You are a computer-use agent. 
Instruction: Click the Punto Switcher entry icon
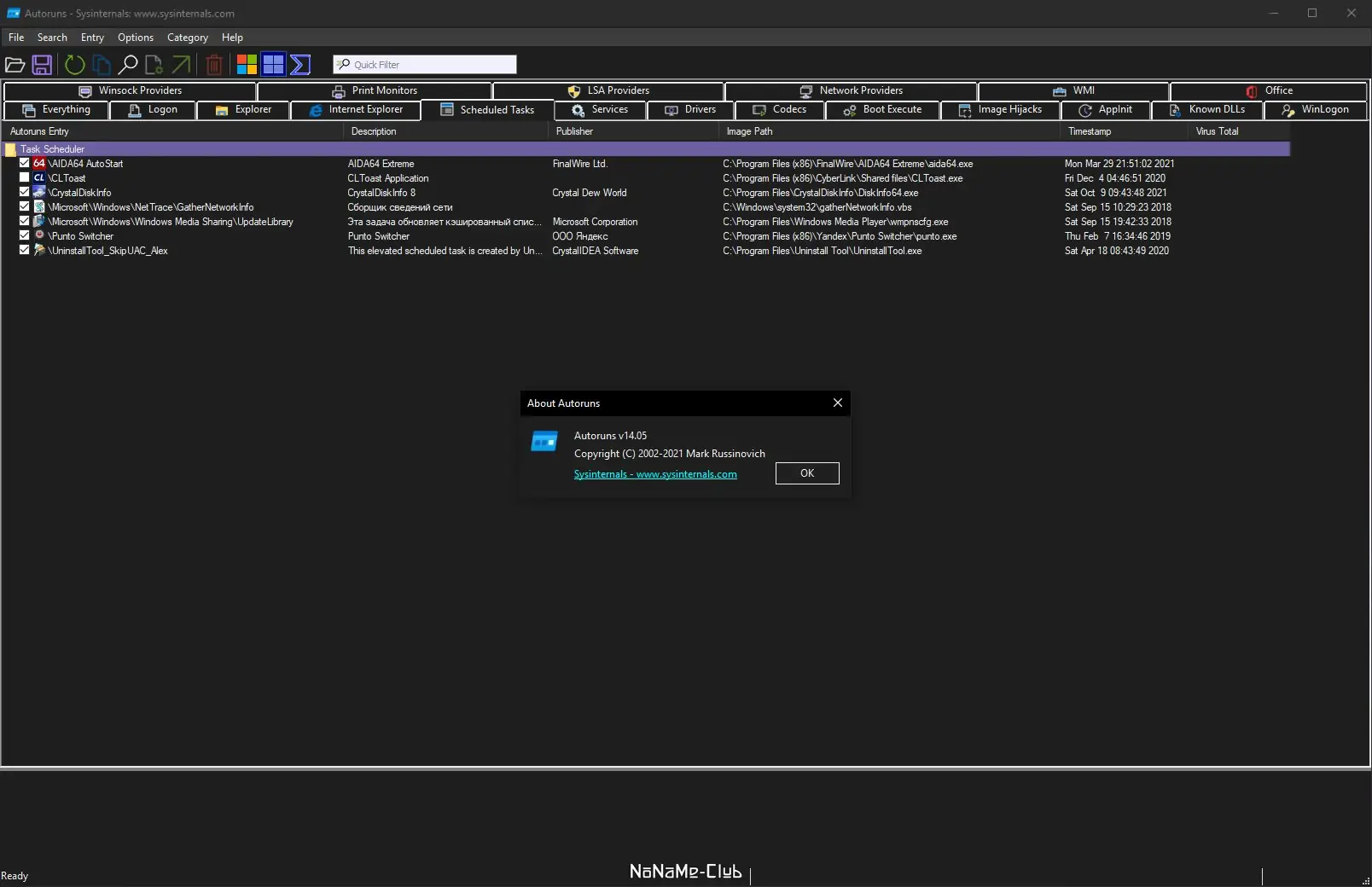click(39, 235)
